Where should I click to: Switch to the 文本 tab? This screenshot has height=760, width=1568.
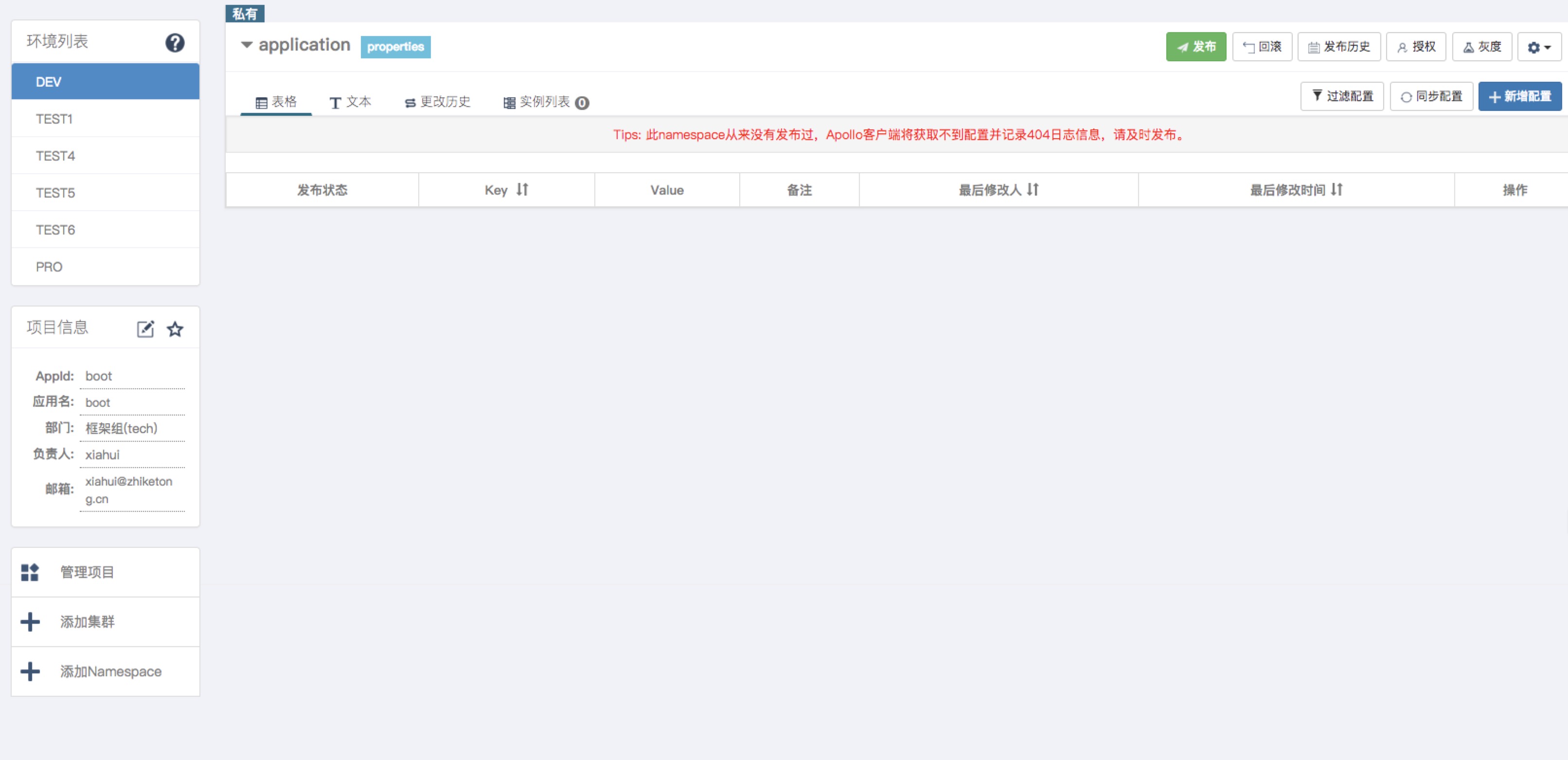(x=350, y=102)
